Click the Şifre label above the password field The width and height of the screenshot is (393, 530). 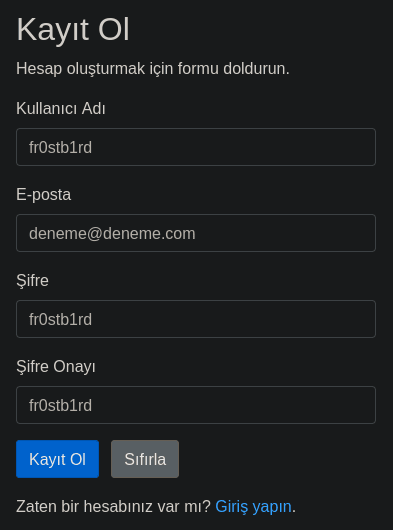coord(32,281)
